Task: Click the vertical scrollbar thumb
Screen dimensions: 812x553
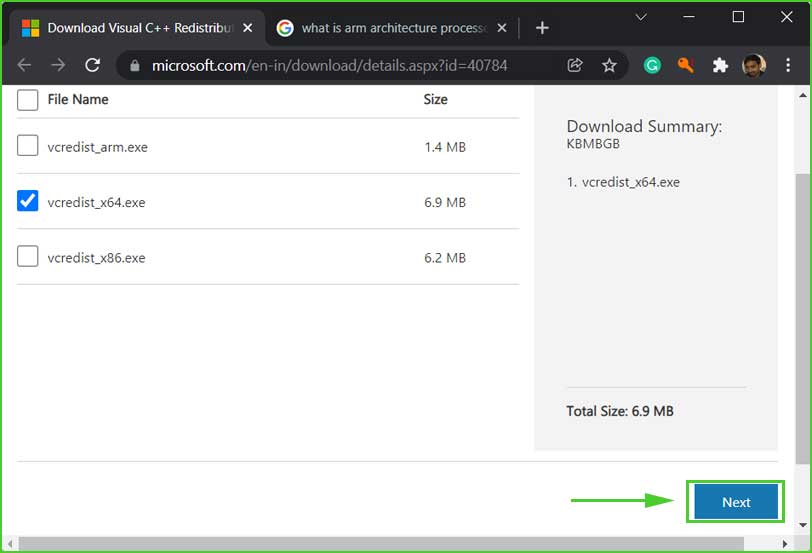Action: (x=803, y=318)
